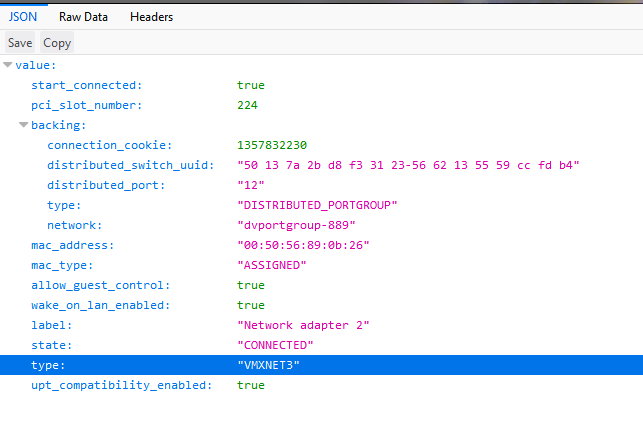Select the connection_cookie key

pos(109,145)
